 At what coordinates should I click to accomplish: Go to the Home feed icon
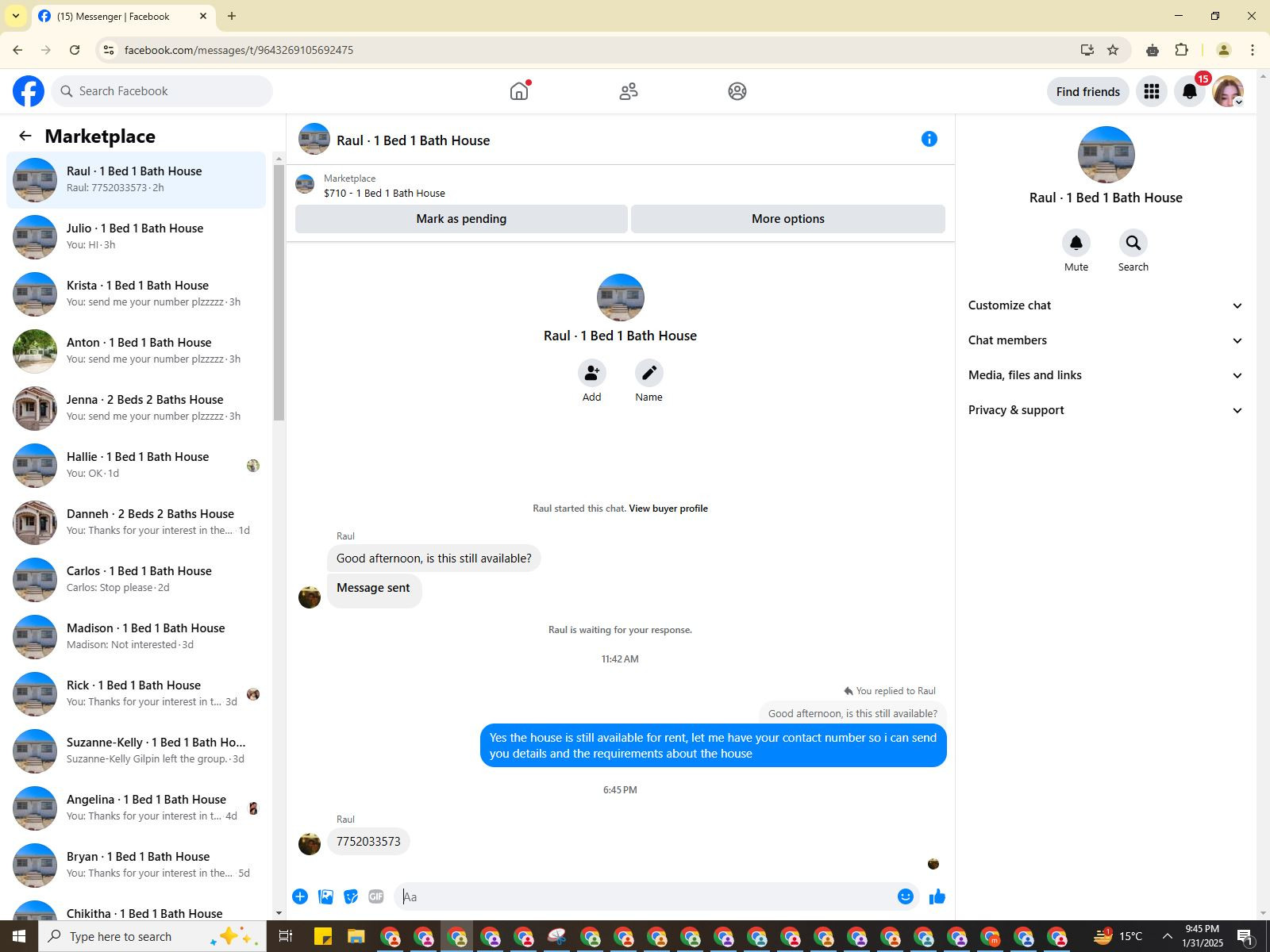[x=519, y=91]
